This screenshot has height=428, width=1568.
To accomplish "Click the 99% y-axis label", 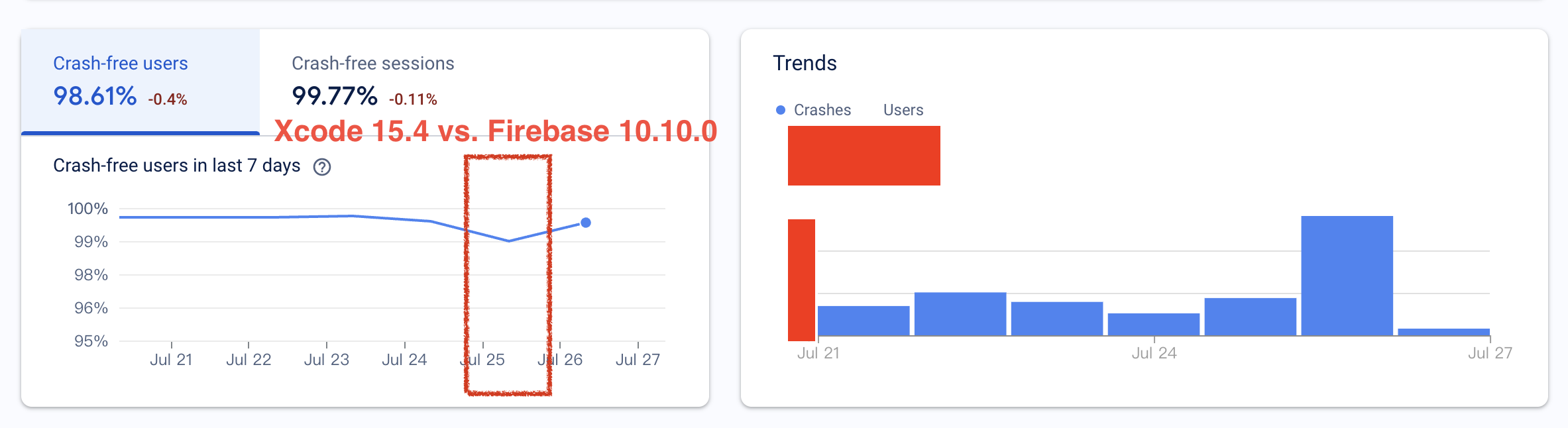I will click(91, 242).
